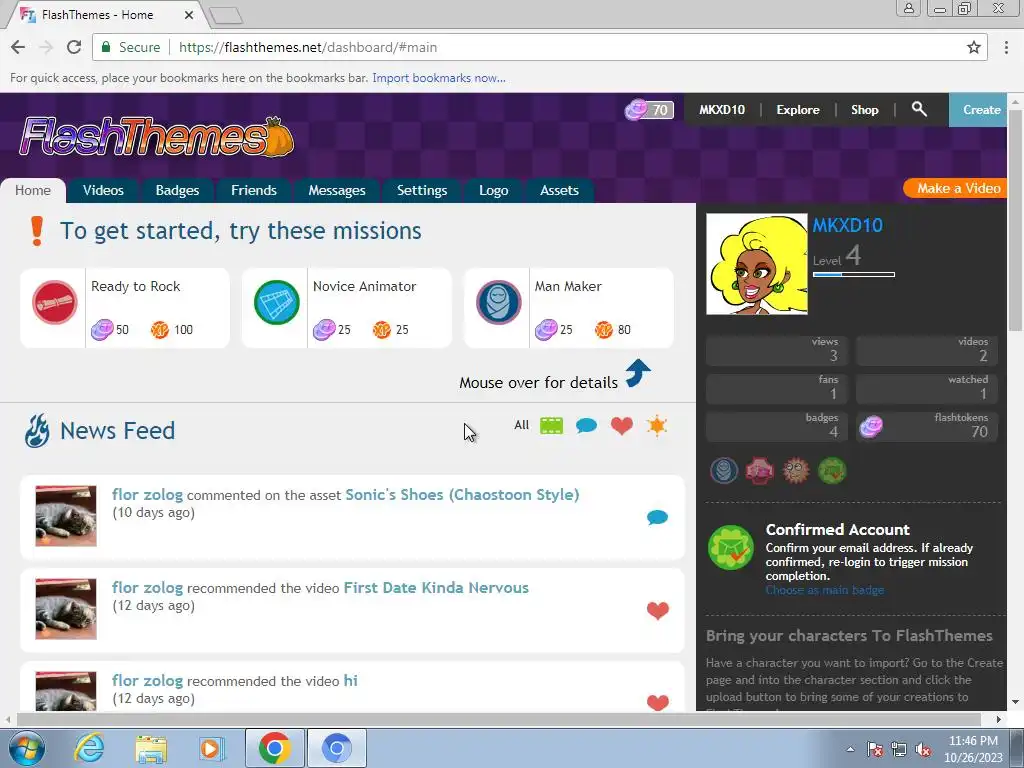
Task: Click the orange exclamation mark icon
Action: pos(37,231)
